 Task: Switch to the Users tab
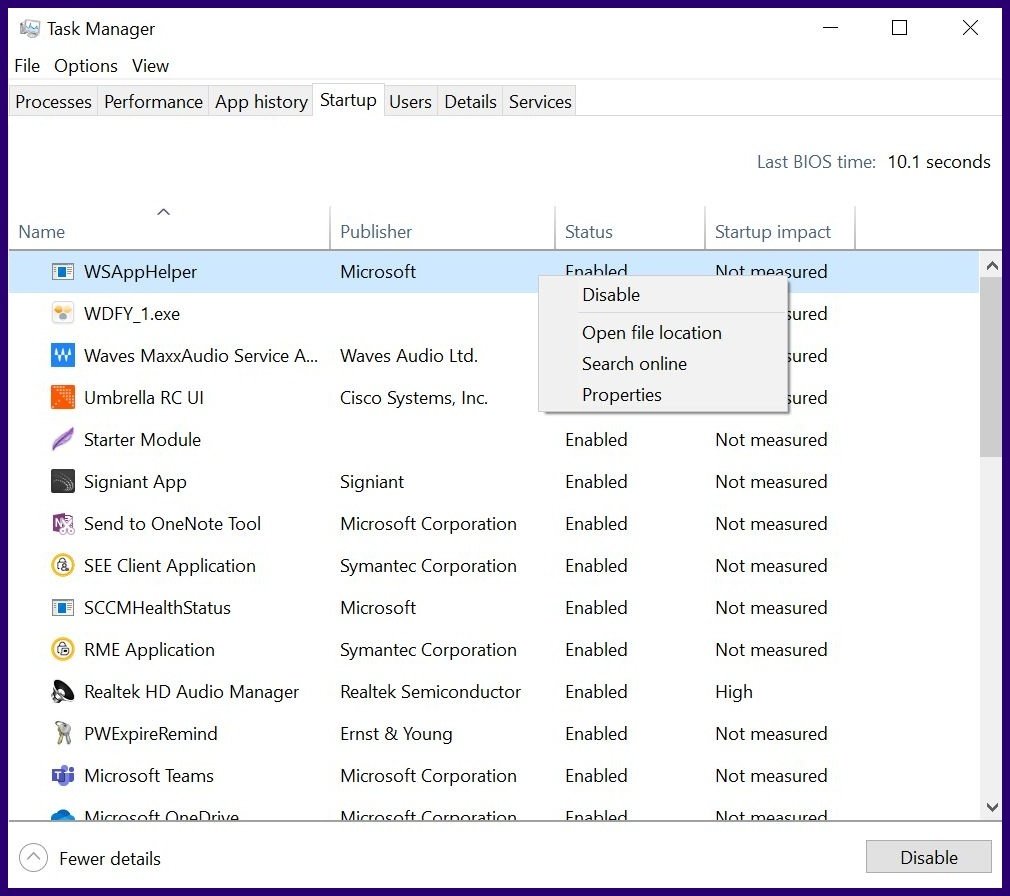(410, 102)
